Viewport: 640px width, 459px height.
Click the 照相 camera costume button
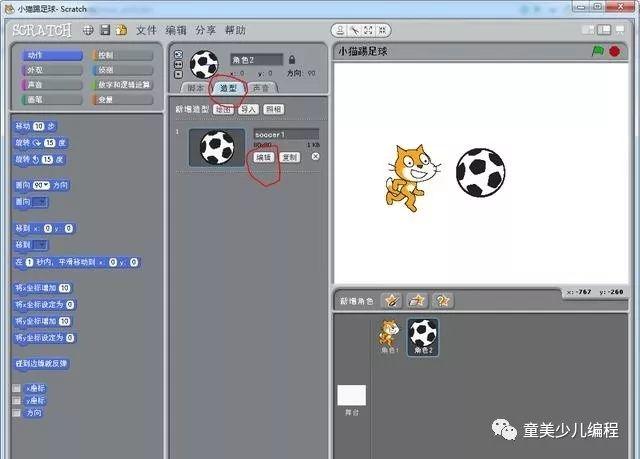(x=273, y=109)
